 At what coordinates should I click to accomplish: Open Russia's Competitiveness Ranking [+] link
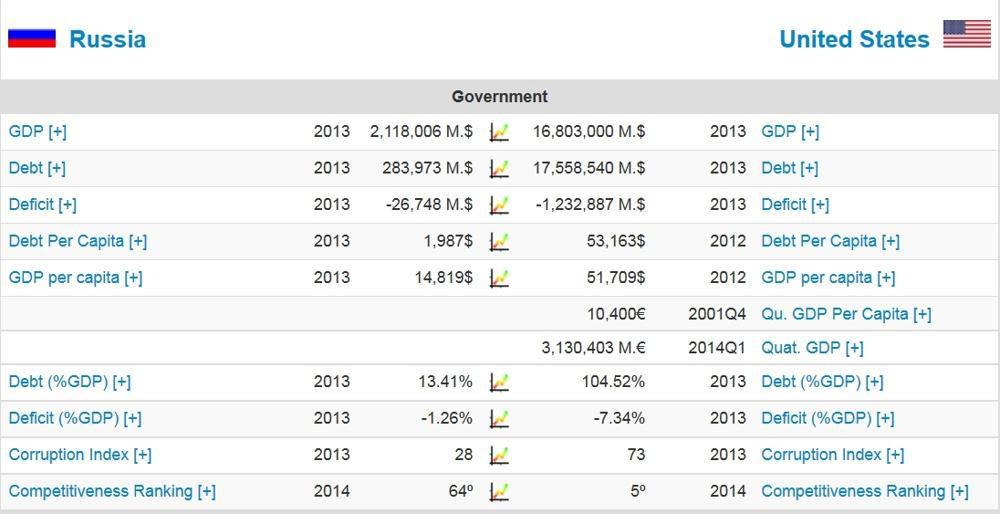pos(112,491)
